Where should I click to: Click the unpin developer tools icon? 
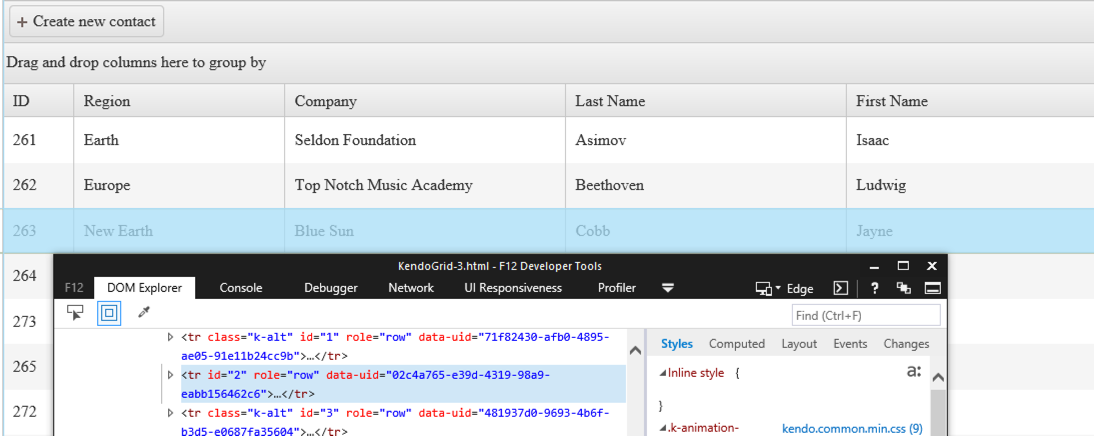(904, 288)
